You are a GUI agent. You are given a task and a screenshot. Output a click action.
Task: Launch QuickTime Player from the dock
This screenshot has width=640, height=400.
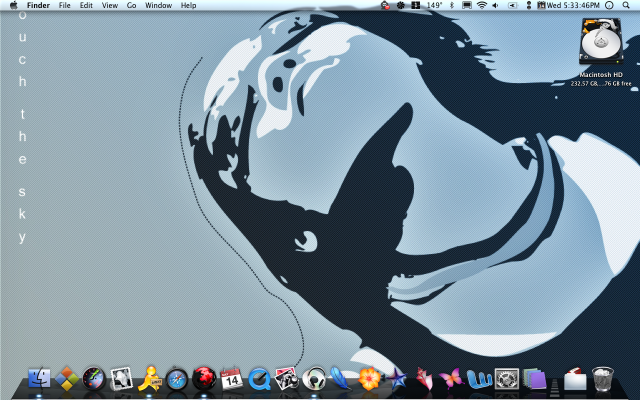(x=259, y=379)
